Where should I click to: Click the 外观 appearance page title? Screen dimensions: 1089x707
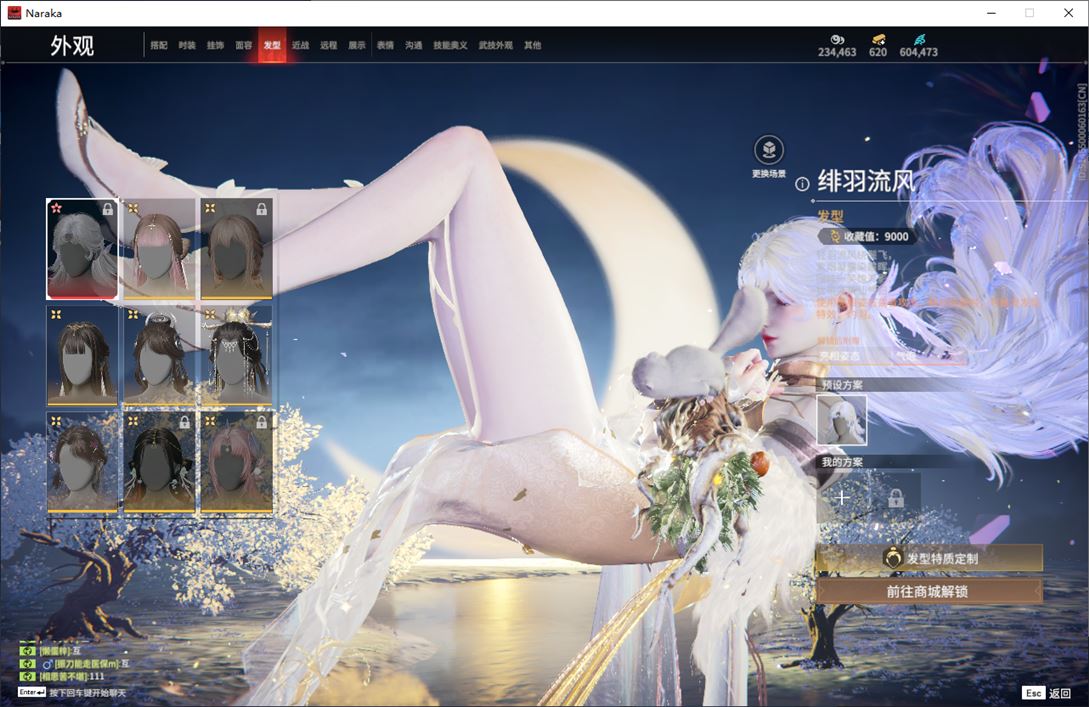point(72,46)
